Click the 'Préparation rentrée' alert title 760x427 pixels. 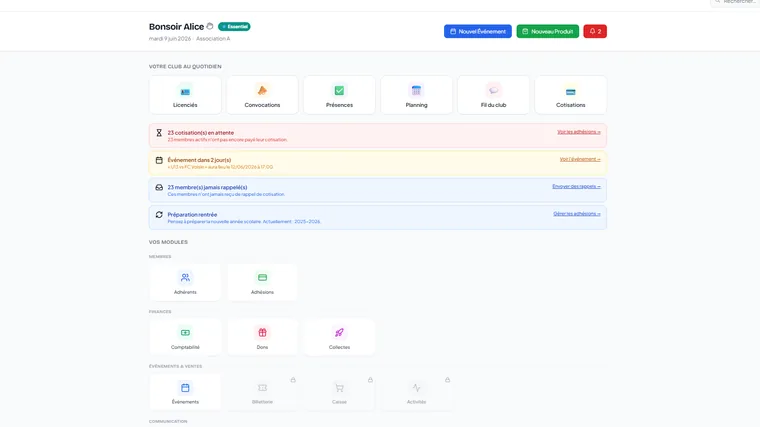point(192,214)
